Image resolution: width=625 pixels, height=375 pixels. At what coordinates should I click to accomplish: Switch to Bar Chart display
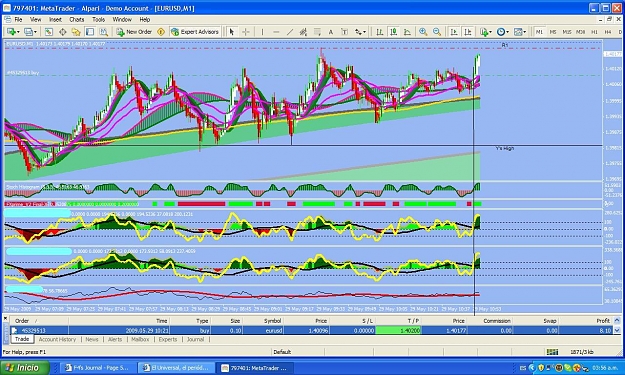pos(379,32)
